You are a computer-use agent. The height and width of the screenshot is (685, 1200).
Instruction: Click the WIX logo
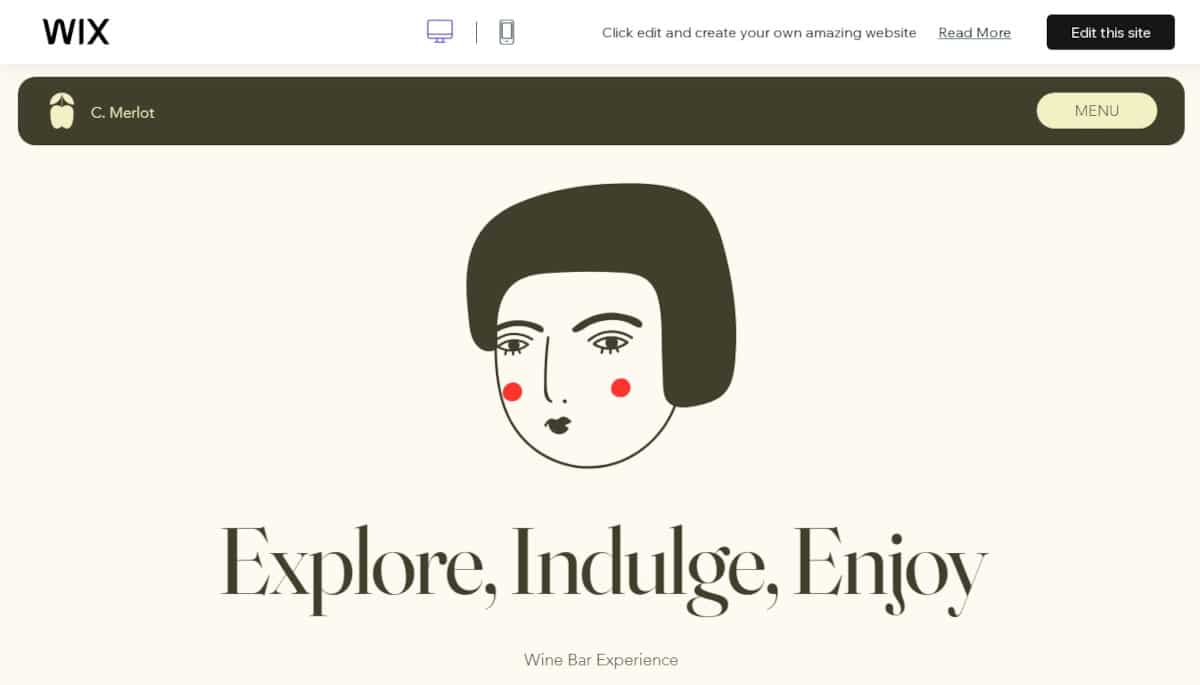click(76, 32)
